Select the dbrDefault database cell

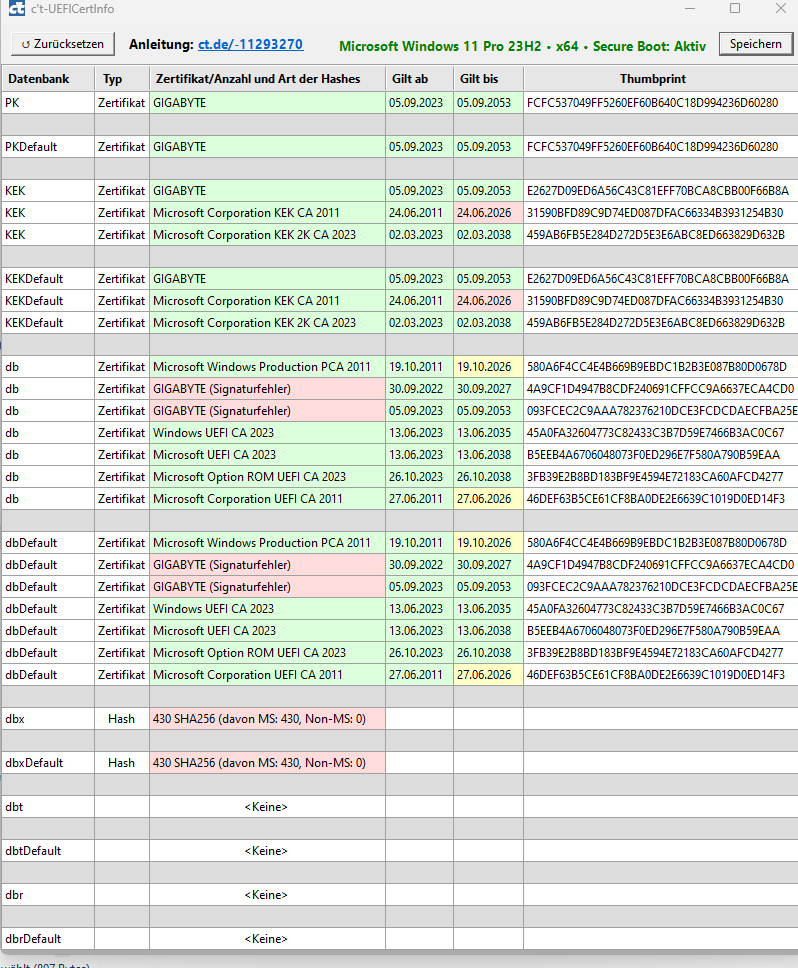(x=48, y=939)
